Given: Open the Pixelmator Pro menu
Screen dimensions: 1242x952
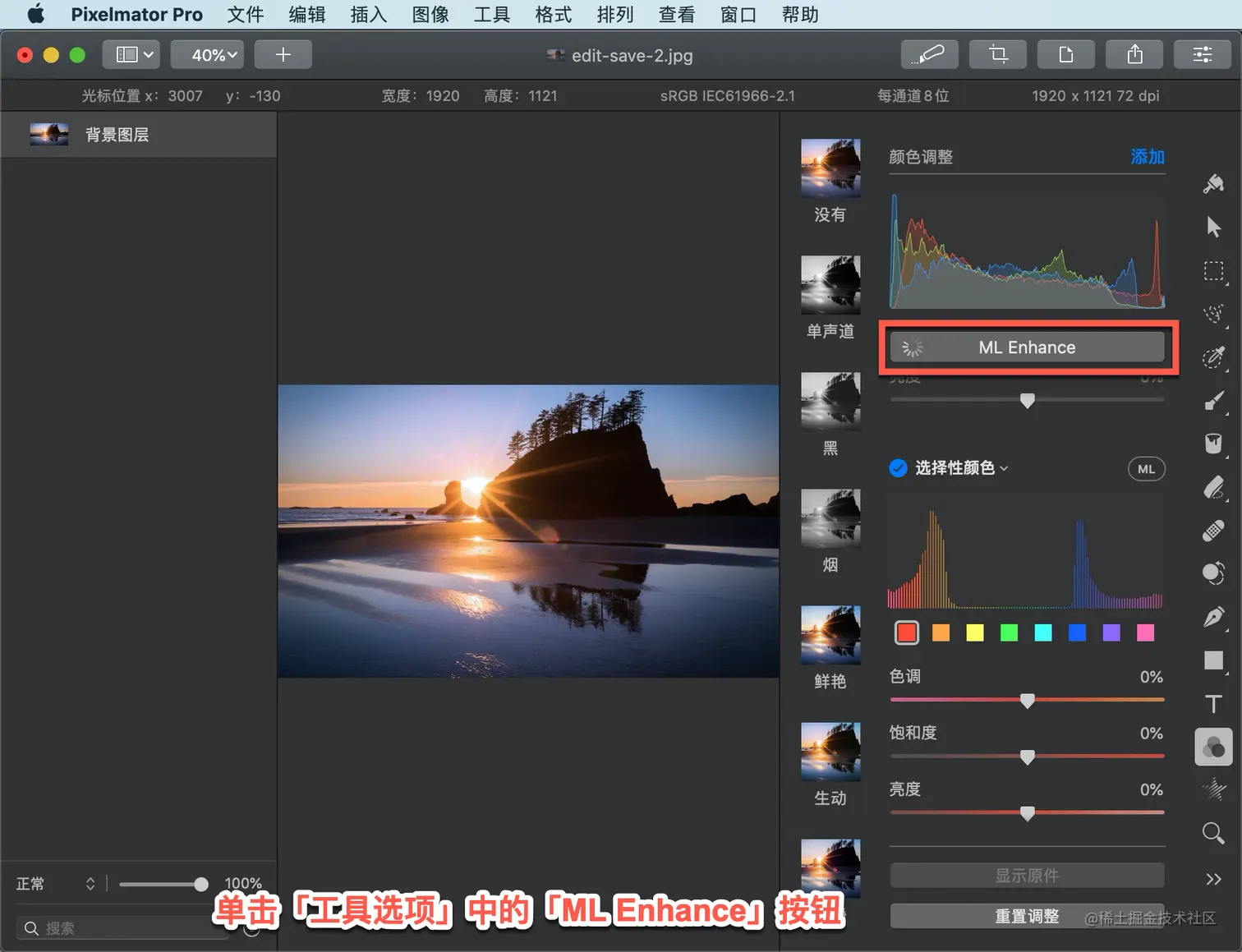Looking at the screenshot, I should [x=136, y=14].
